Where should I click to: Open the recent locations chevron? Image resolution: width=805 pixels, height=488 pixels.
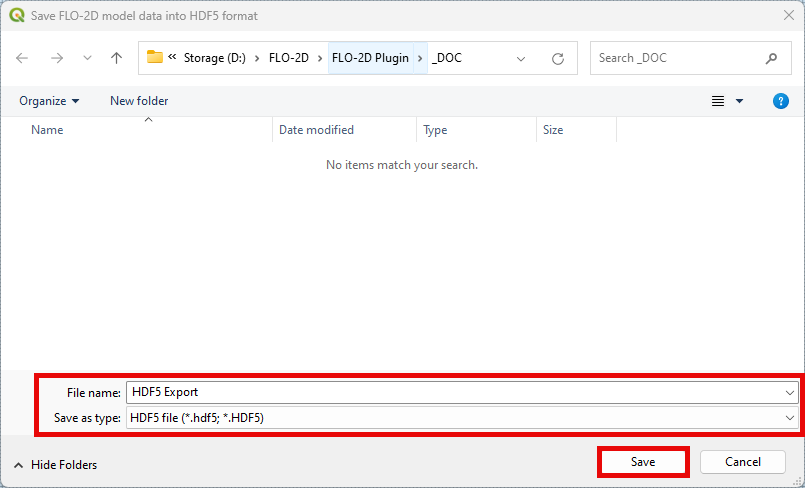coord(85,58)
